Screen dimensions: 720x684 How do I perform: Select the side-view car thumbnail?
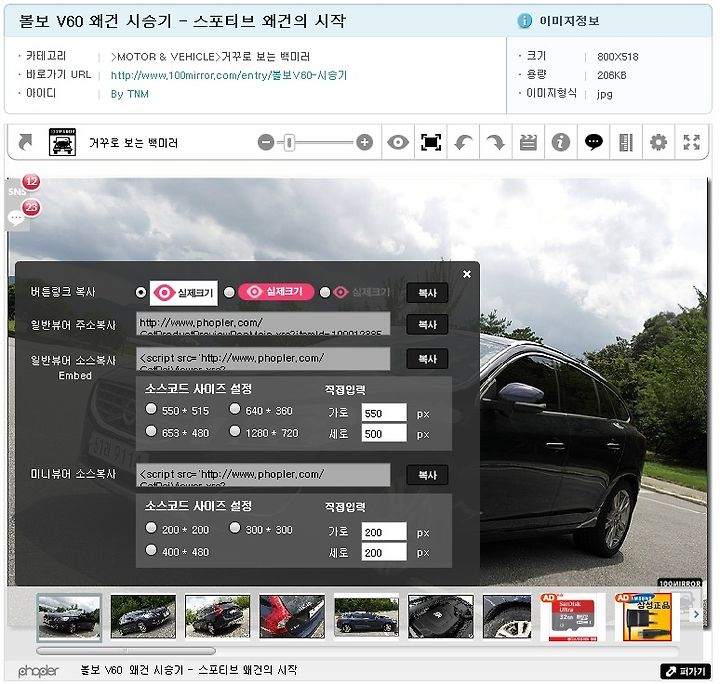pos(366,617)
